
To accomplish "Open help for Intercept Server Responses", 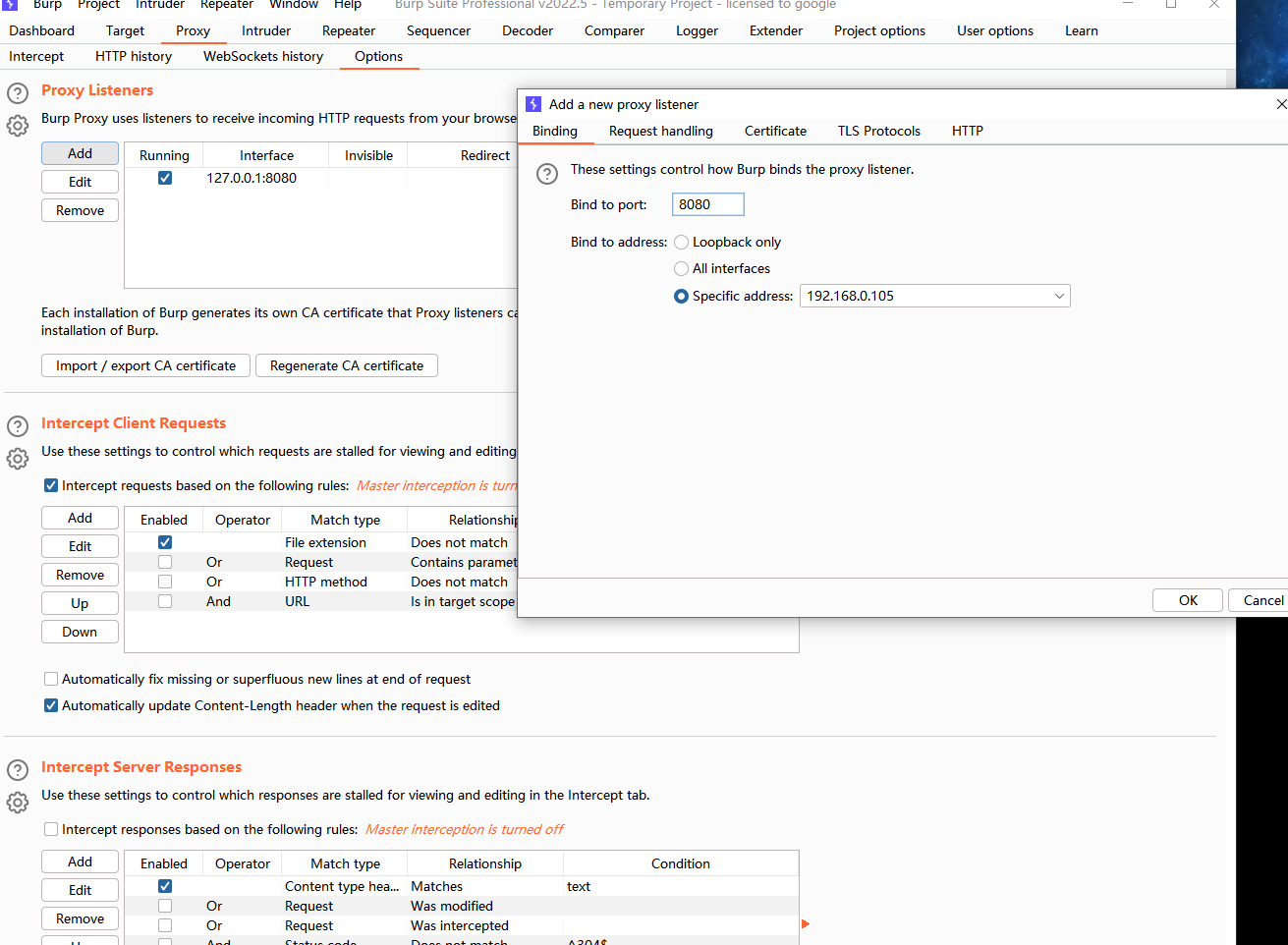I will pos(18,770).
